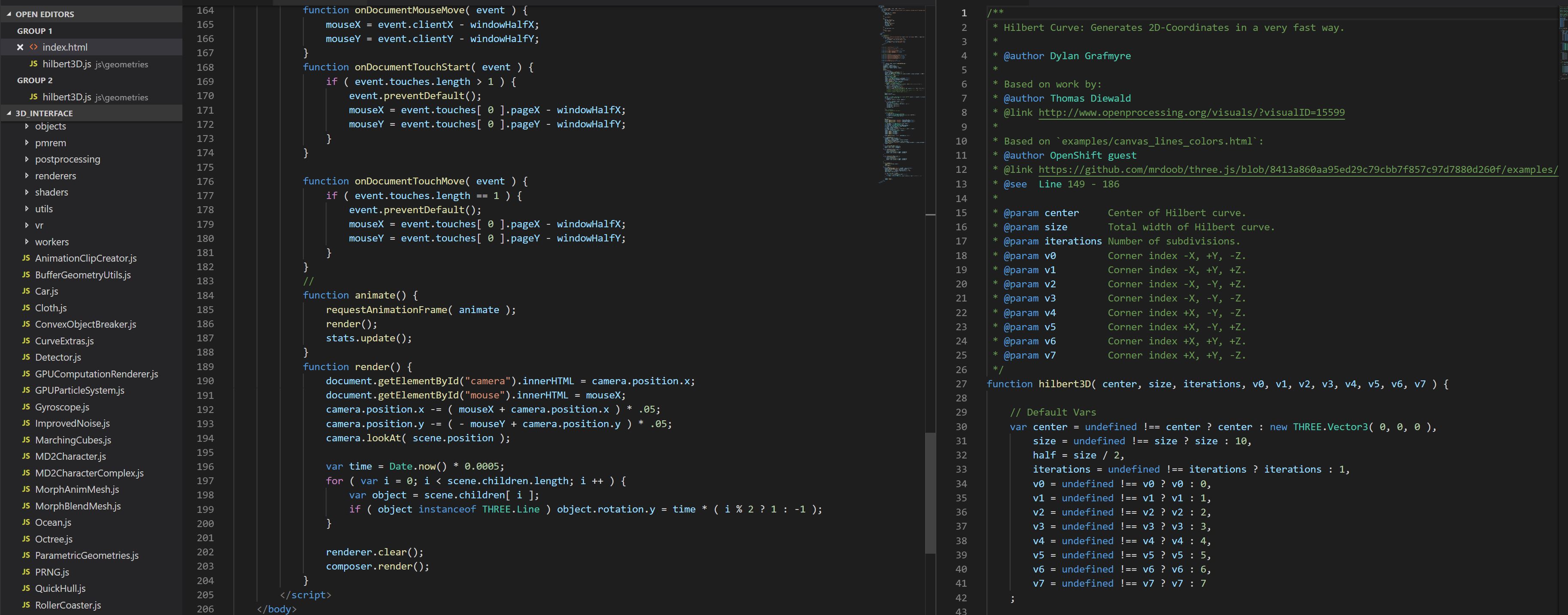
Task: Click the JS icon beside MD2Character.js
Action: [x=26, y=456]
